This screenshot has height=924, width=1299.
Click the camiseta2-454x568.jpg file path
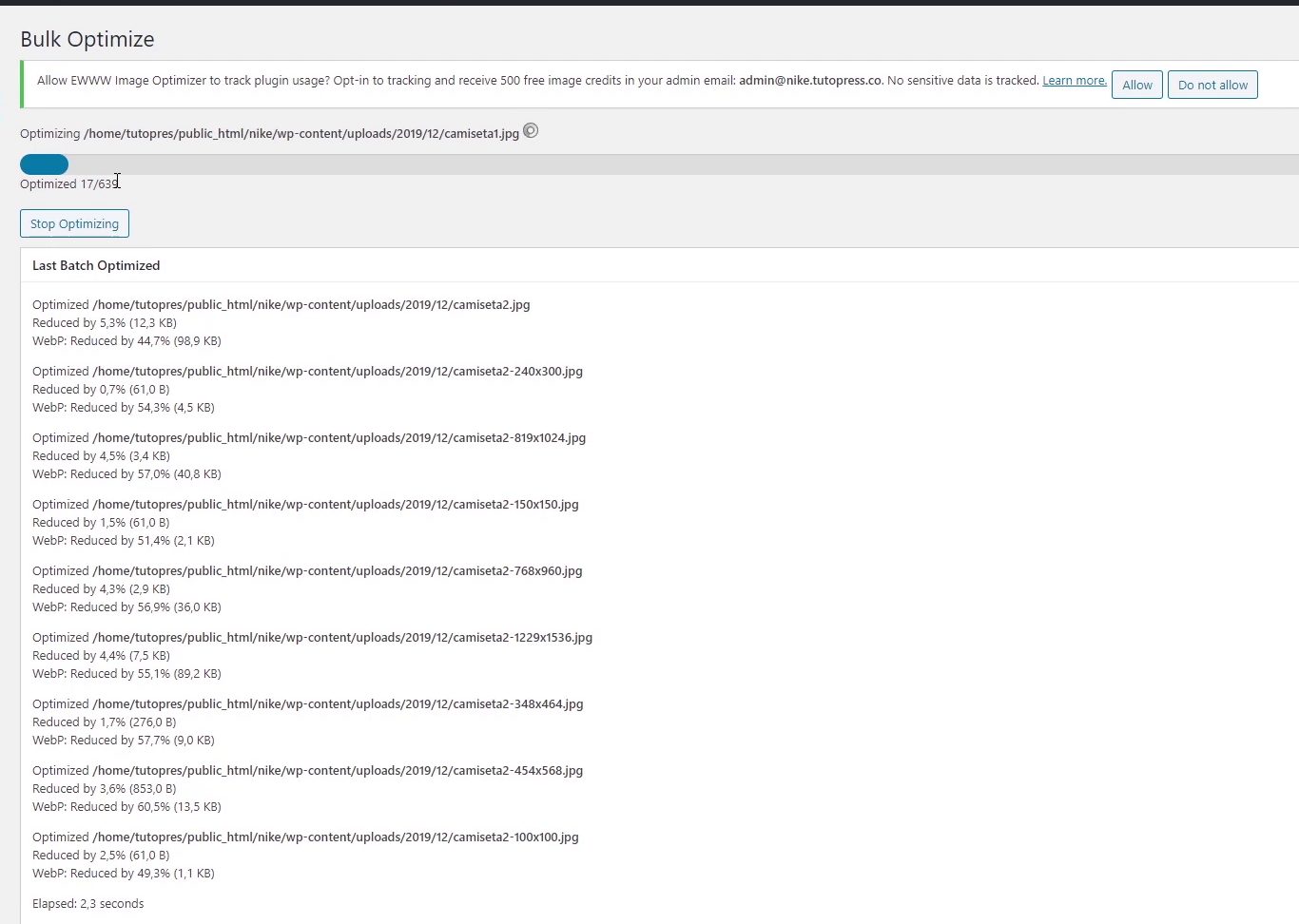338,771
